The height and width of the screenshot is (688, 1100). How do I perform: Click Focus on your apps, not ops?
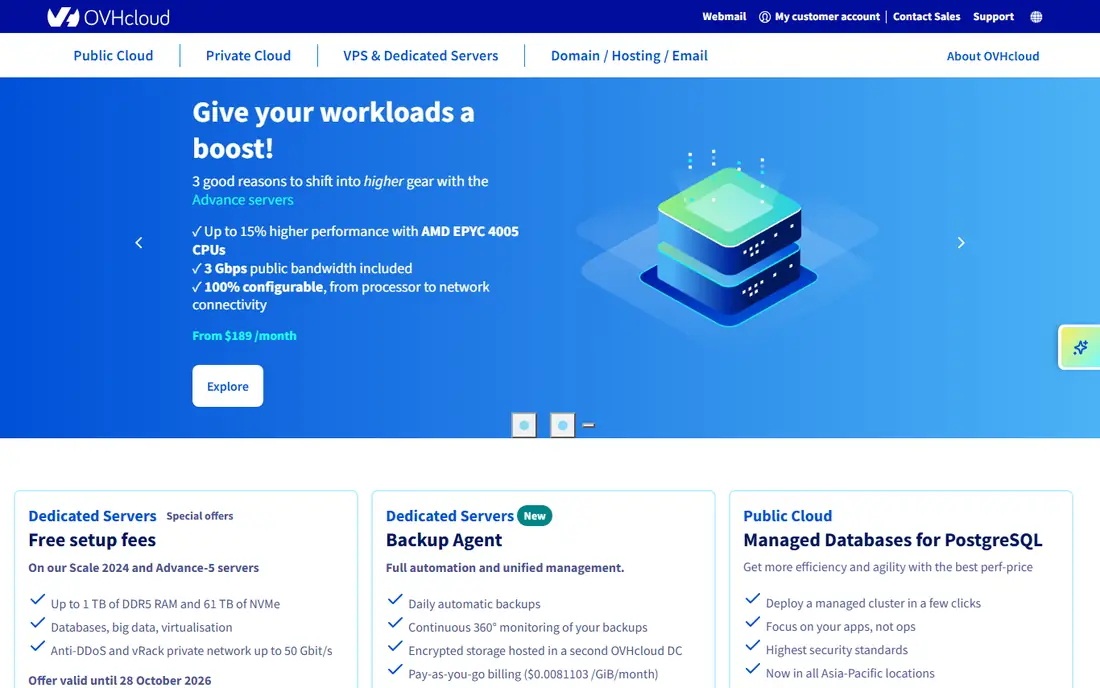[x=840, y=626]
